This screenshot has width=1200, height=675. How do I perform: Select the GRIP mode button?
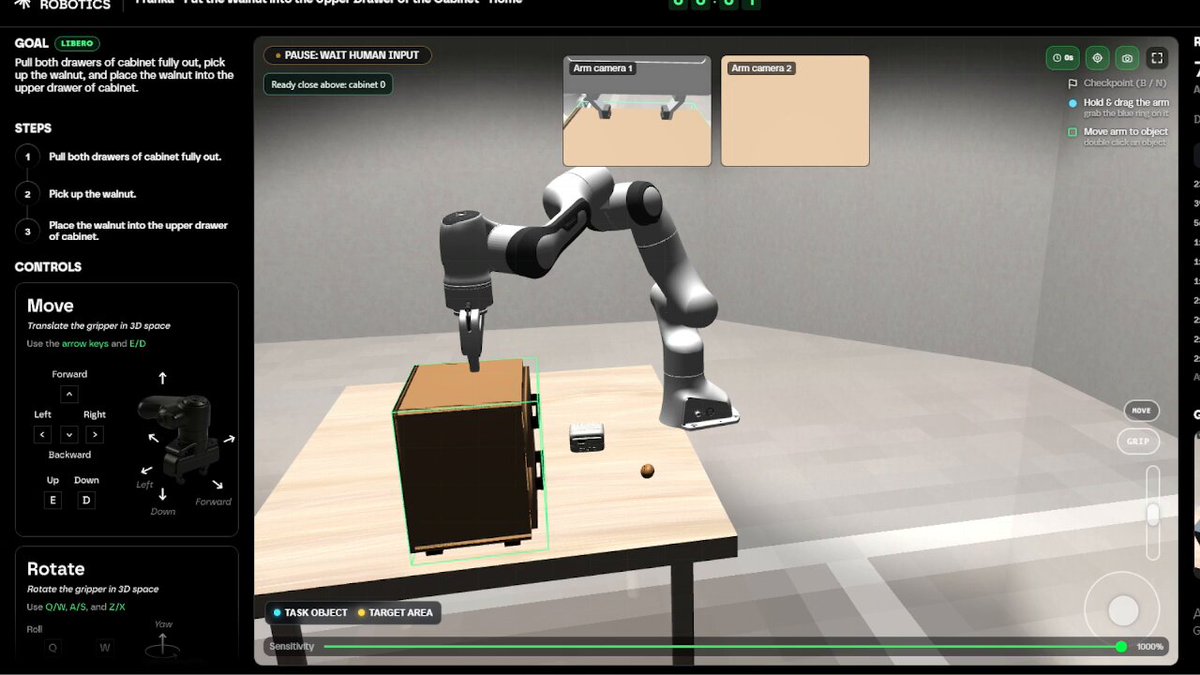[x=1138, y=441]
